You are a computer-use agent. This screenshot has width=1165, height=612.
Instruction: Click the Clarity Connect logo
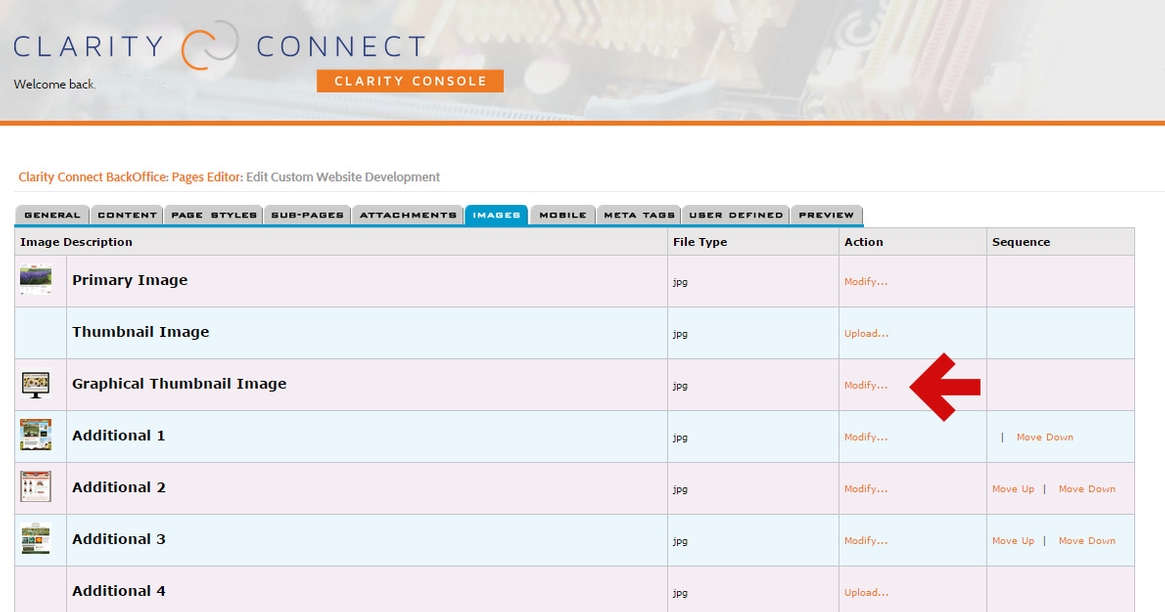[x=220, y=47]
